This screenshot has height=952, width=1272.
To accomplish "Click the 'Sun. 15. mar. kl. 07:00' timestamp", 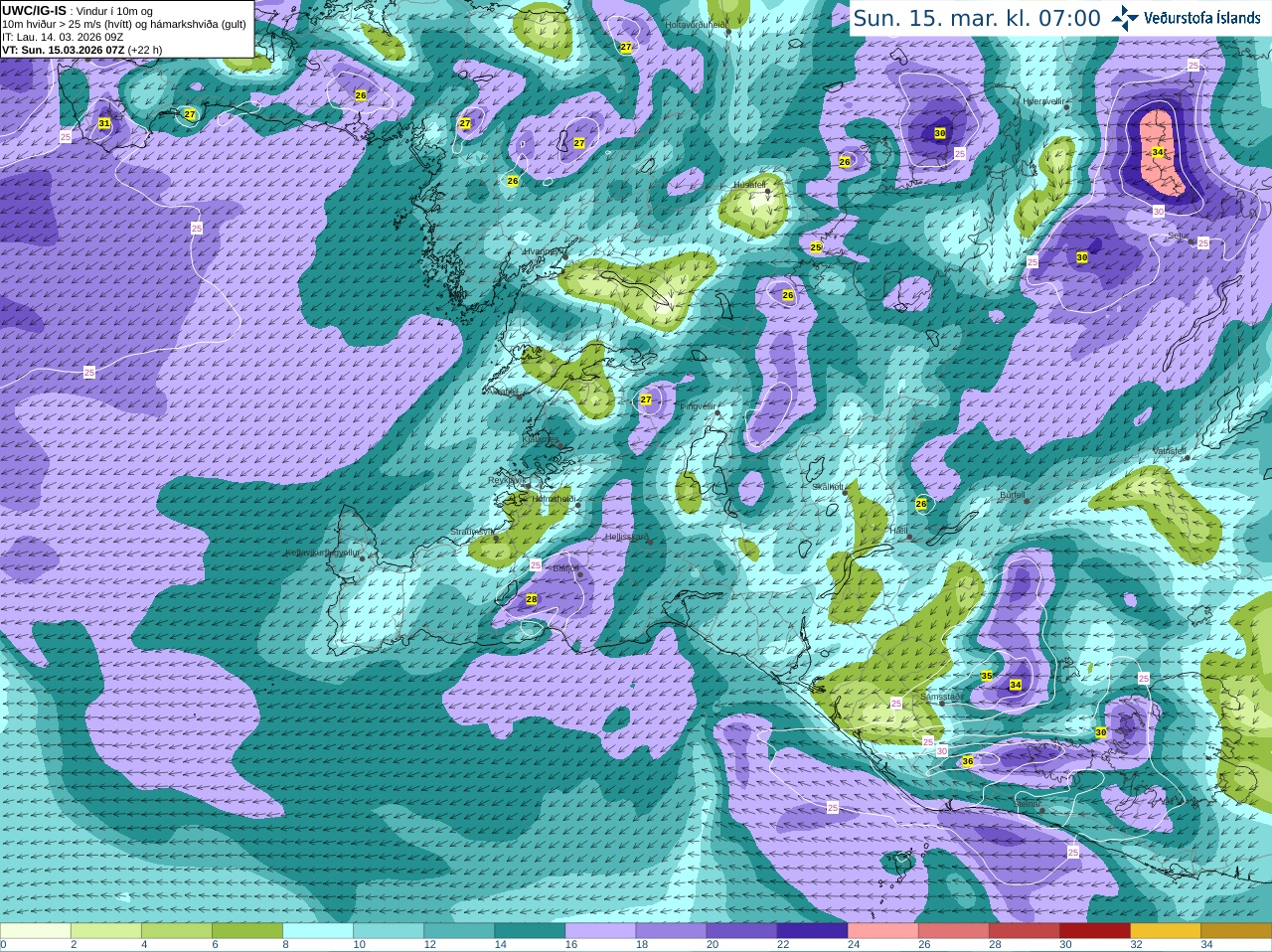I will point(977,18).
